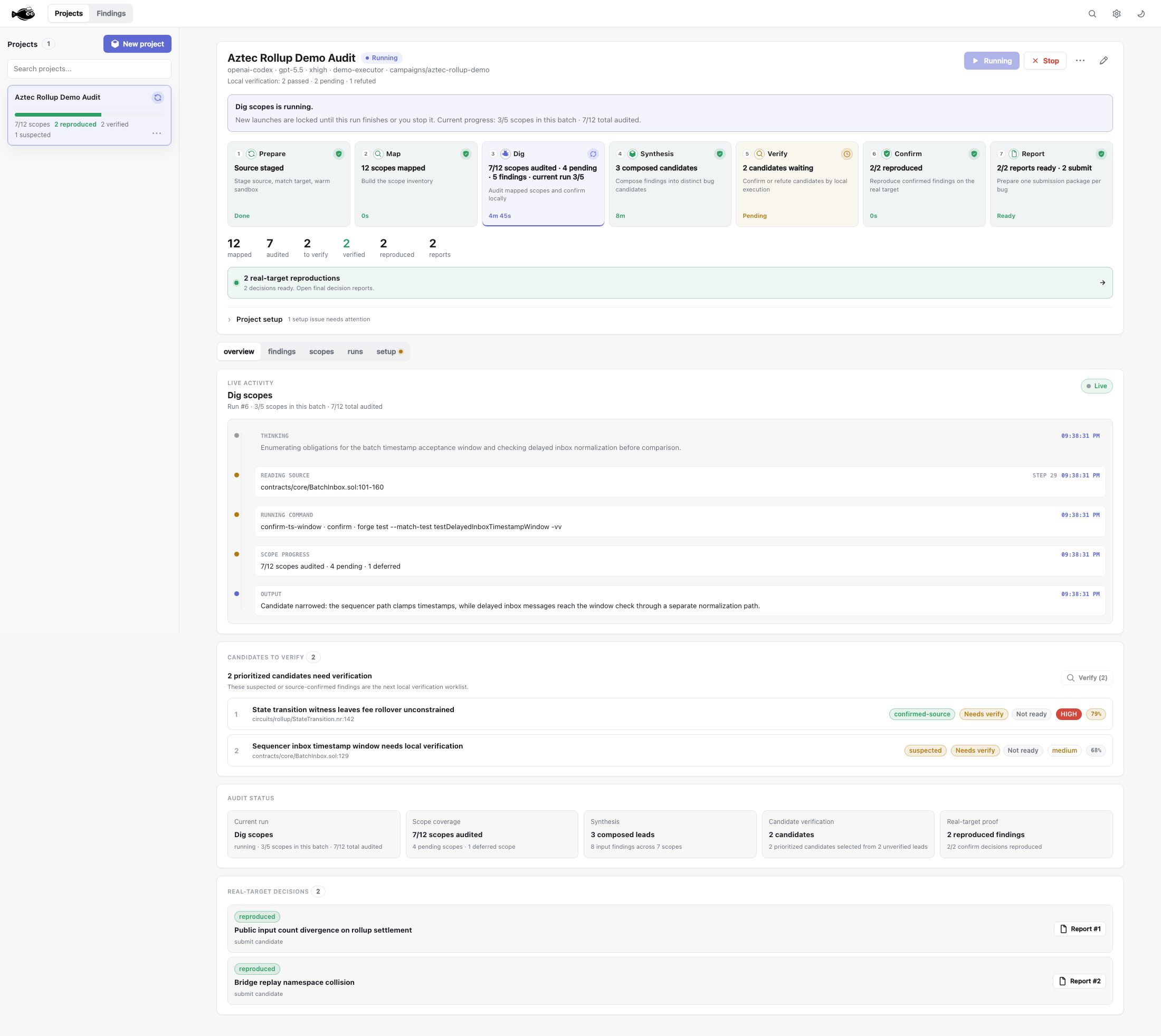Click the Synthesis stage icon
1161x1036 pixels.
coord(632,154)
